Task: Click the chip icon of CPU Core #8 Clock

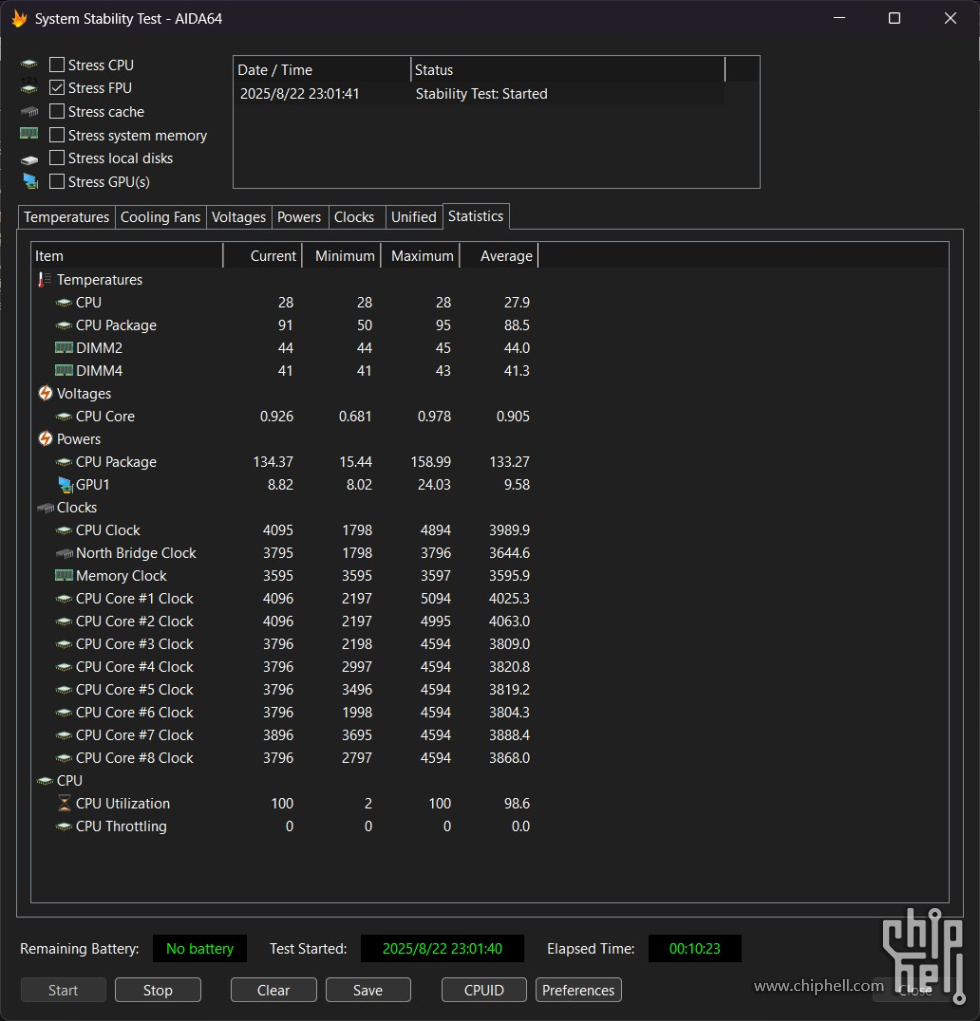Action: coord(64,758)
